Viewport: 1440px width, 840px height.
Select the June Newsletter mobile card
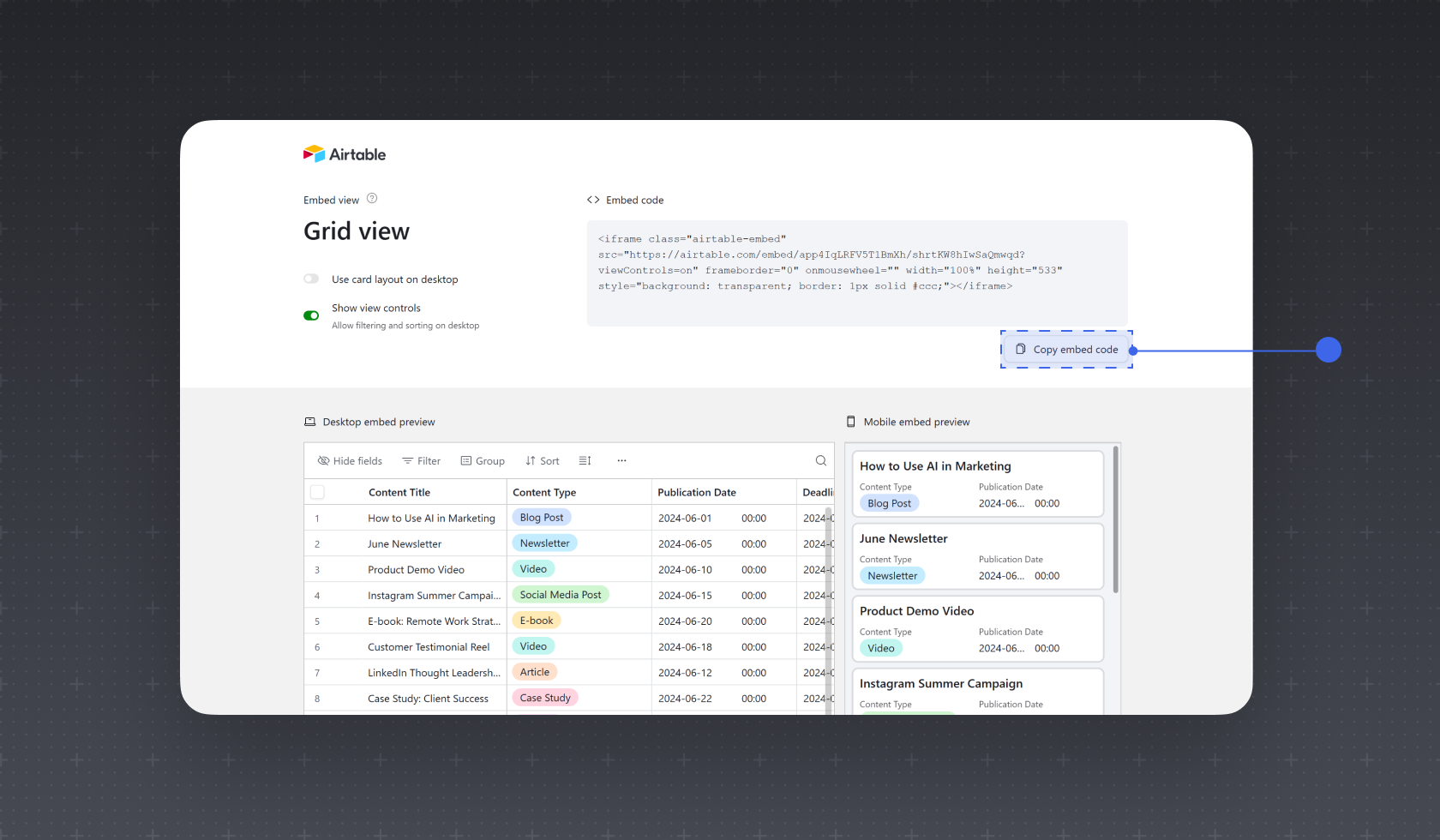click(x=978, y=556)
